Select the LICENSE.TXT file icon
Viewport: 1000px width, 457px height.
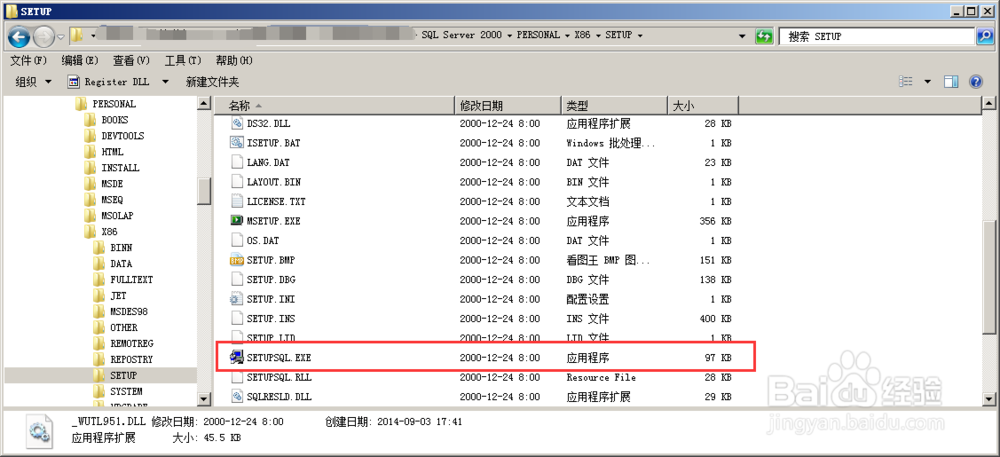pos(237,201)
